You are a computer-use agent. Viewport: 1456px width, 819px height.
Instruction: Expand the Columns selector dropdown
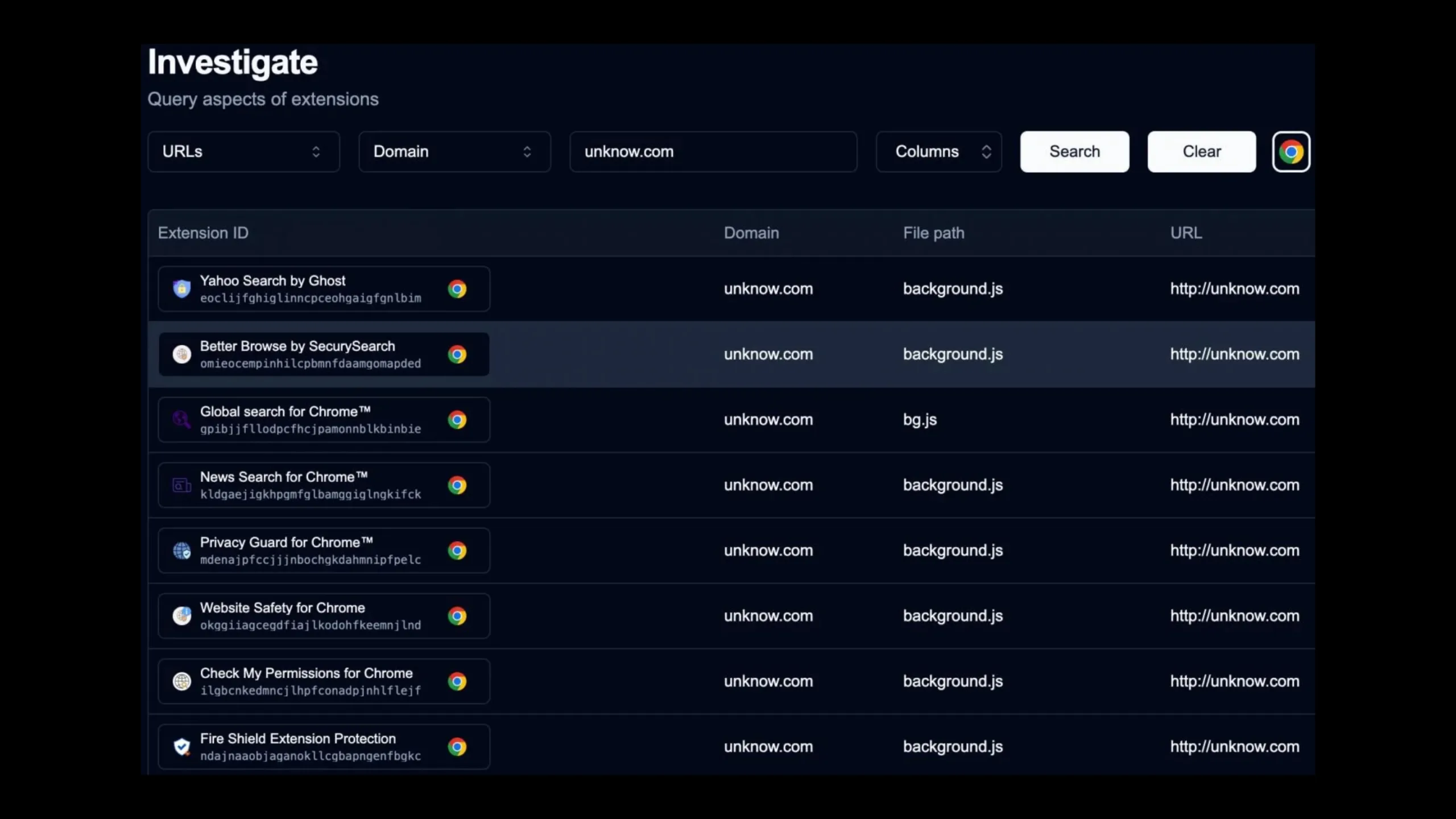click(x=938, y=152)
